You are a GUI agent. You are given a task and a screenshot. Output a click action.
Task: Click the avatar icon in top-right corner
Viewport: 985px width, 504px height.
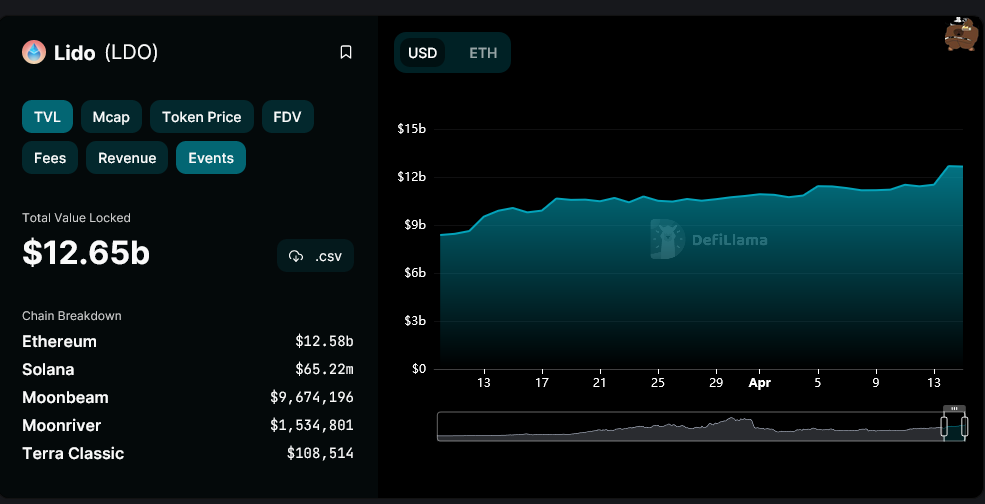tap(960, 35)
